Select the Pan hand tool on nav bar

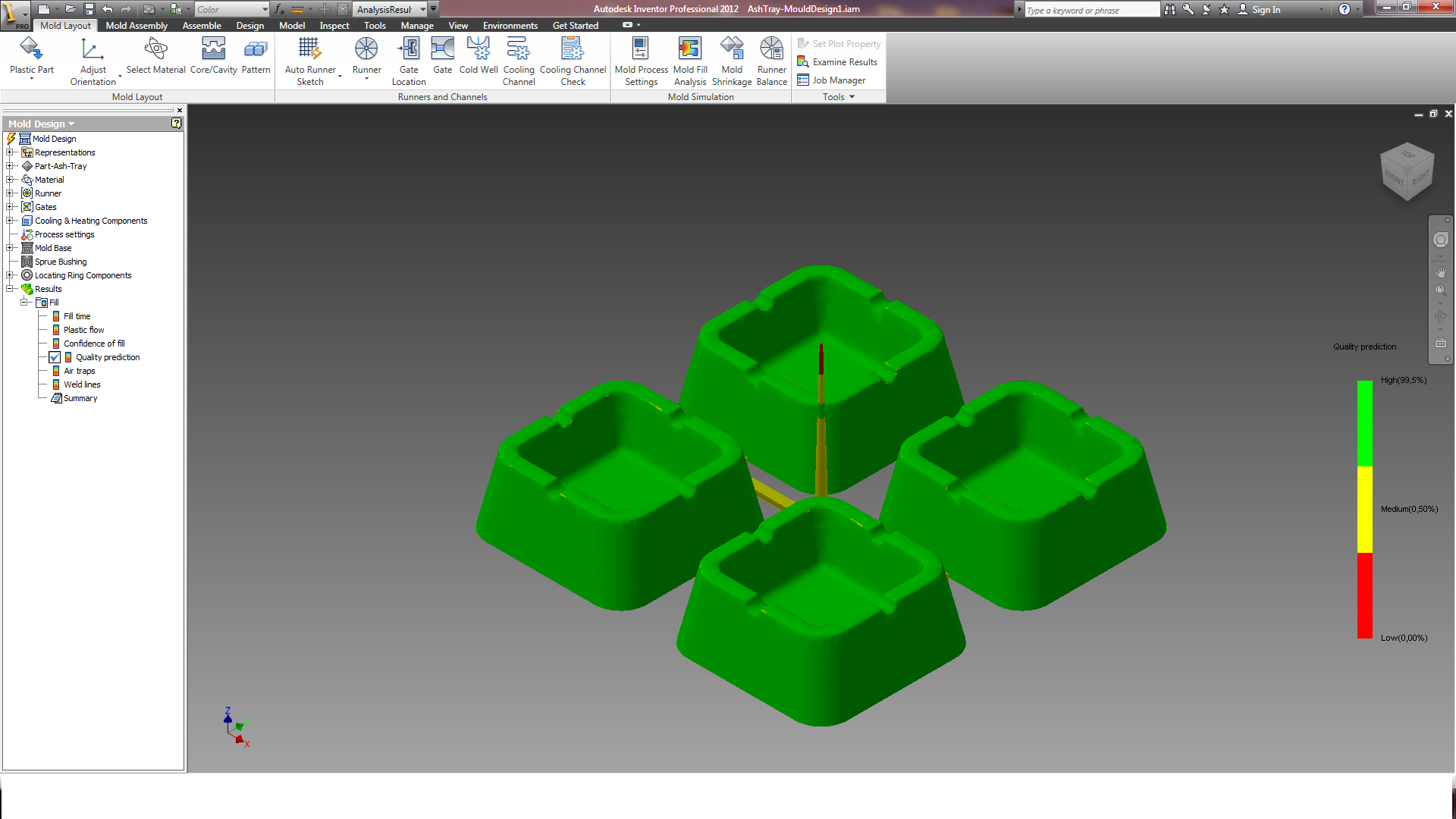click(1440, 271)
